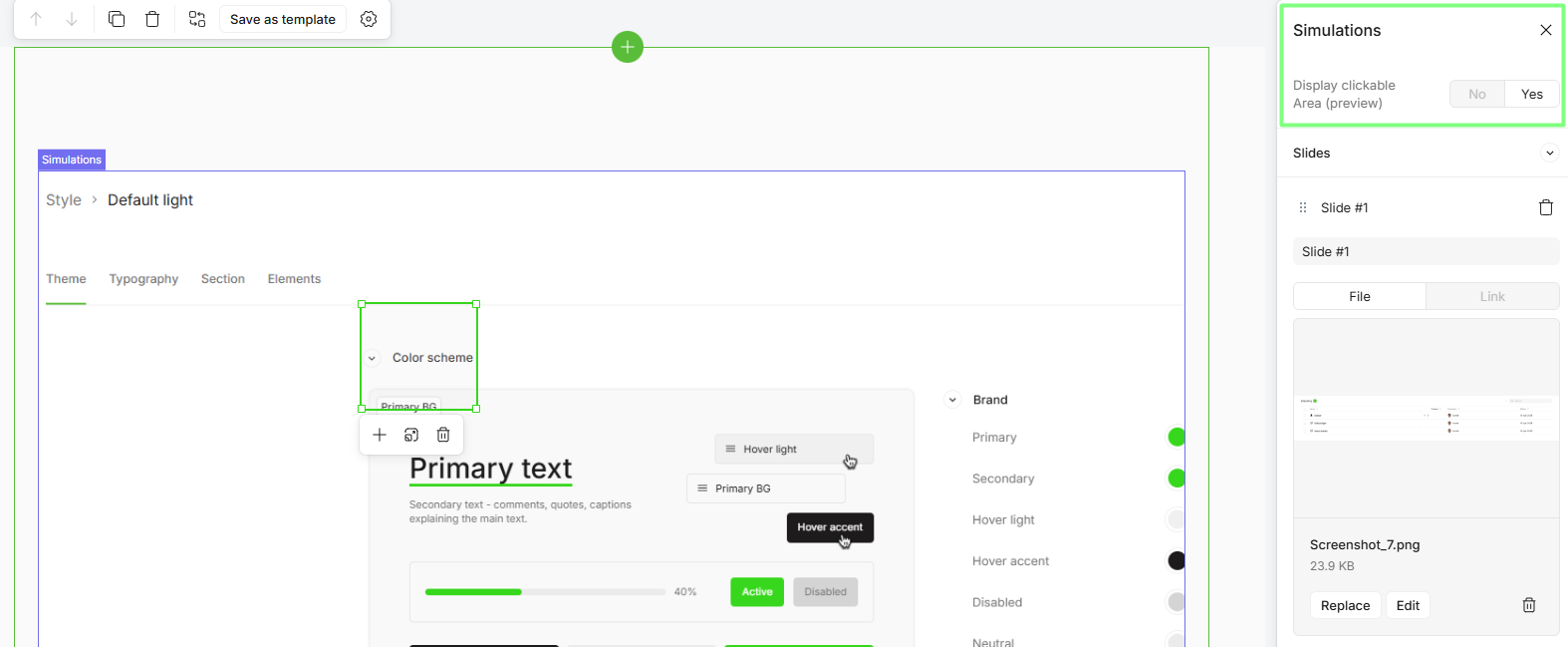The image size is (1568, 647).
Task: Collapse the Slides section chevron
Action: click(x=1549, y=154)
